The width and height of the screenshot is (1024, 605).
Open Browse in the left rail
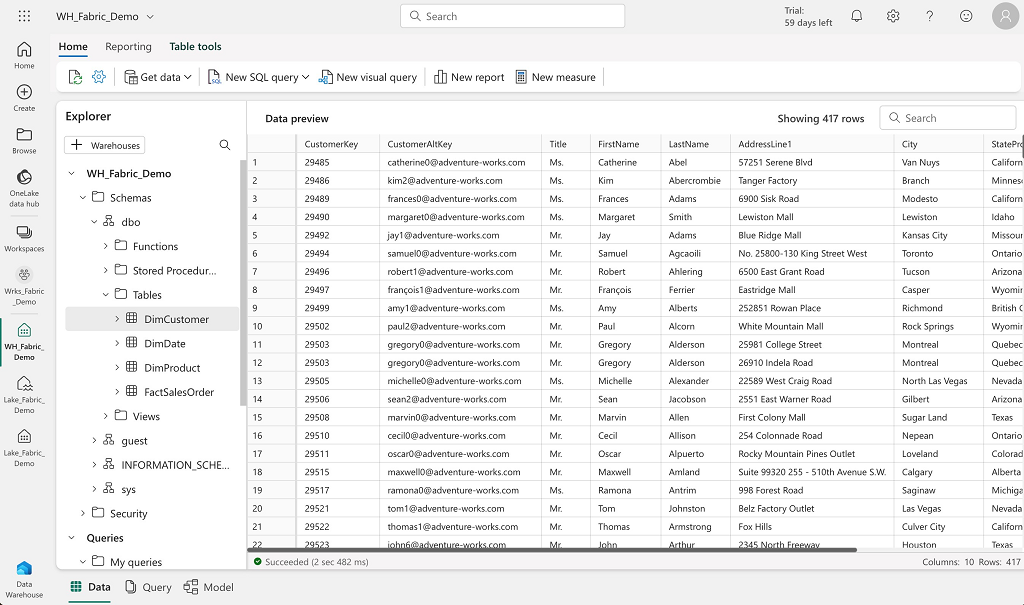click(24, 140)
